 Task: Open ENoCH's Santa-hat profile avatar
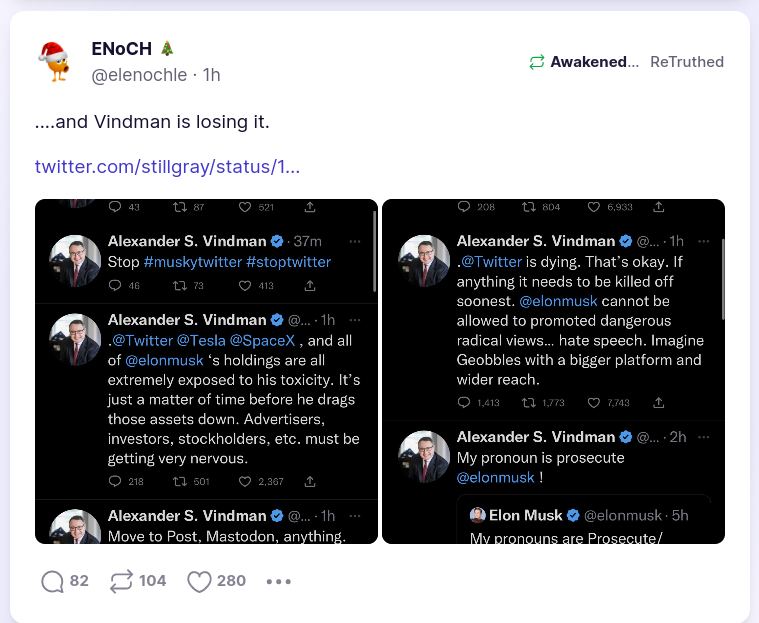click(55, 61)
